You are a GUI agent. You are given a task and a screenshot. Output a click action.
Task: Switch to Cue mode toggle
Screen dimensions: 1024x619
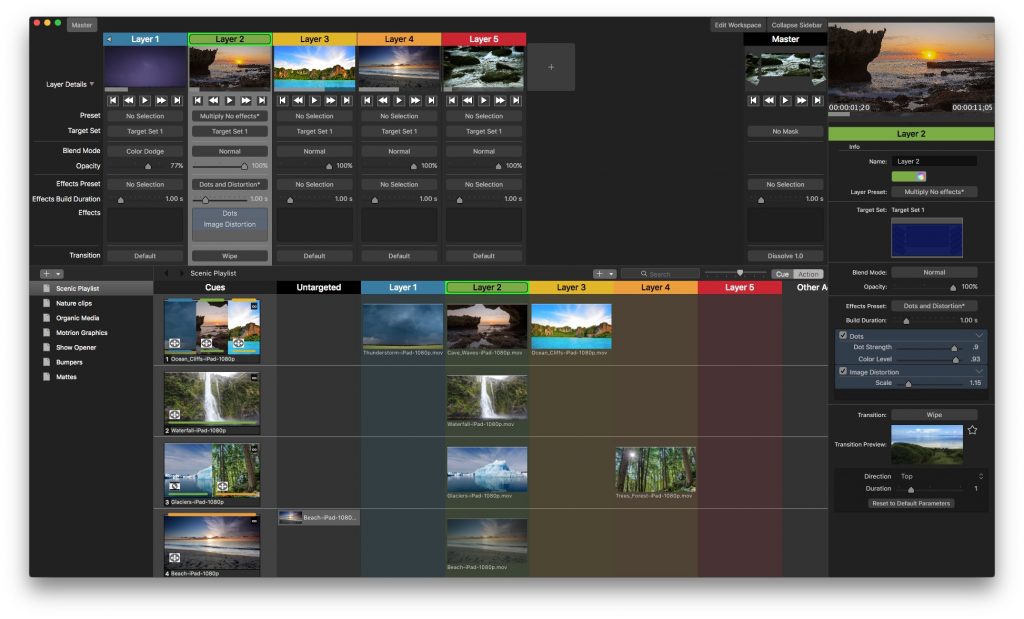tap(782, 274)
